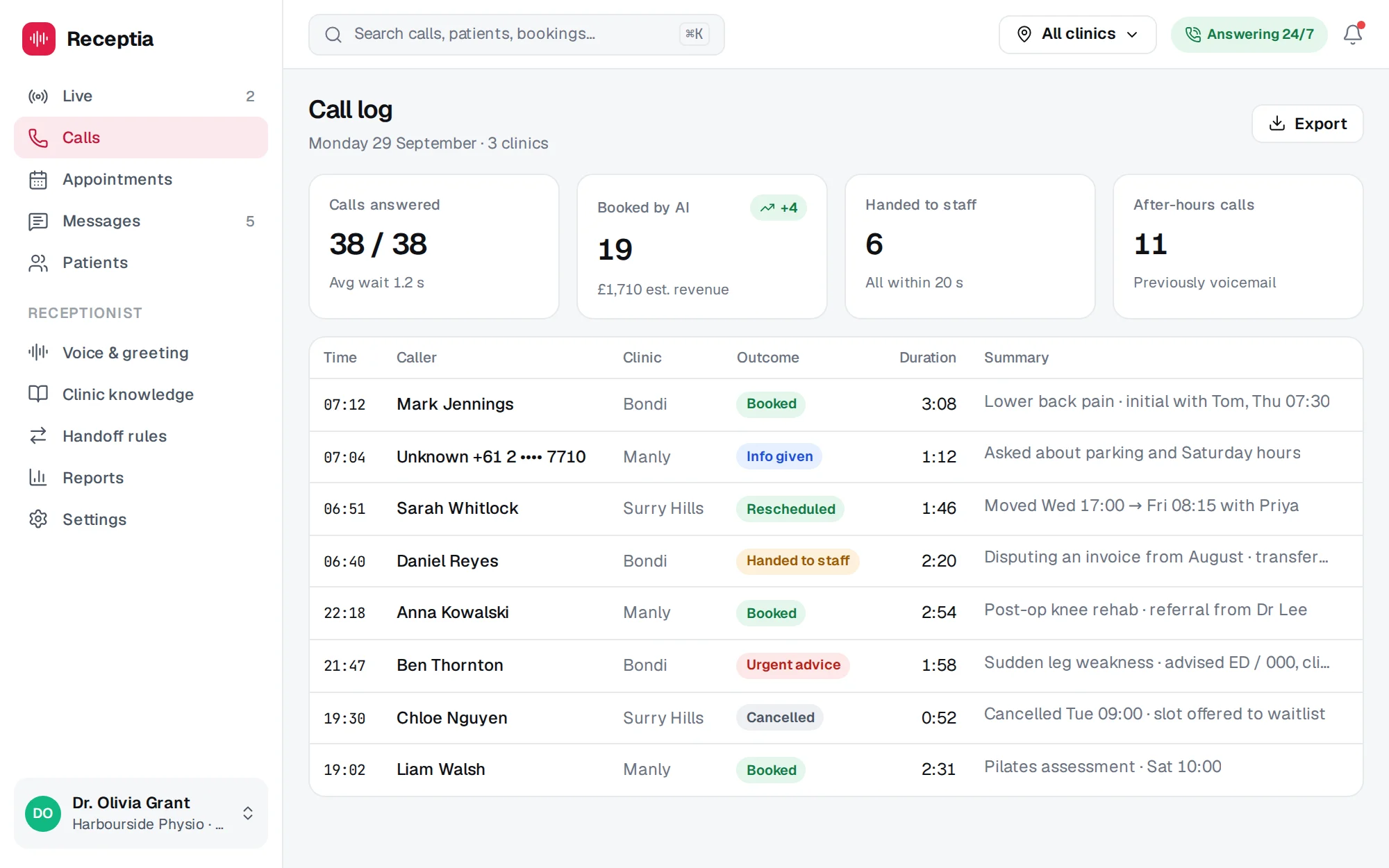Focus the search calls, patients, bookings field
This screenshot has height=868, width=1389.
[x=516, y=35]
